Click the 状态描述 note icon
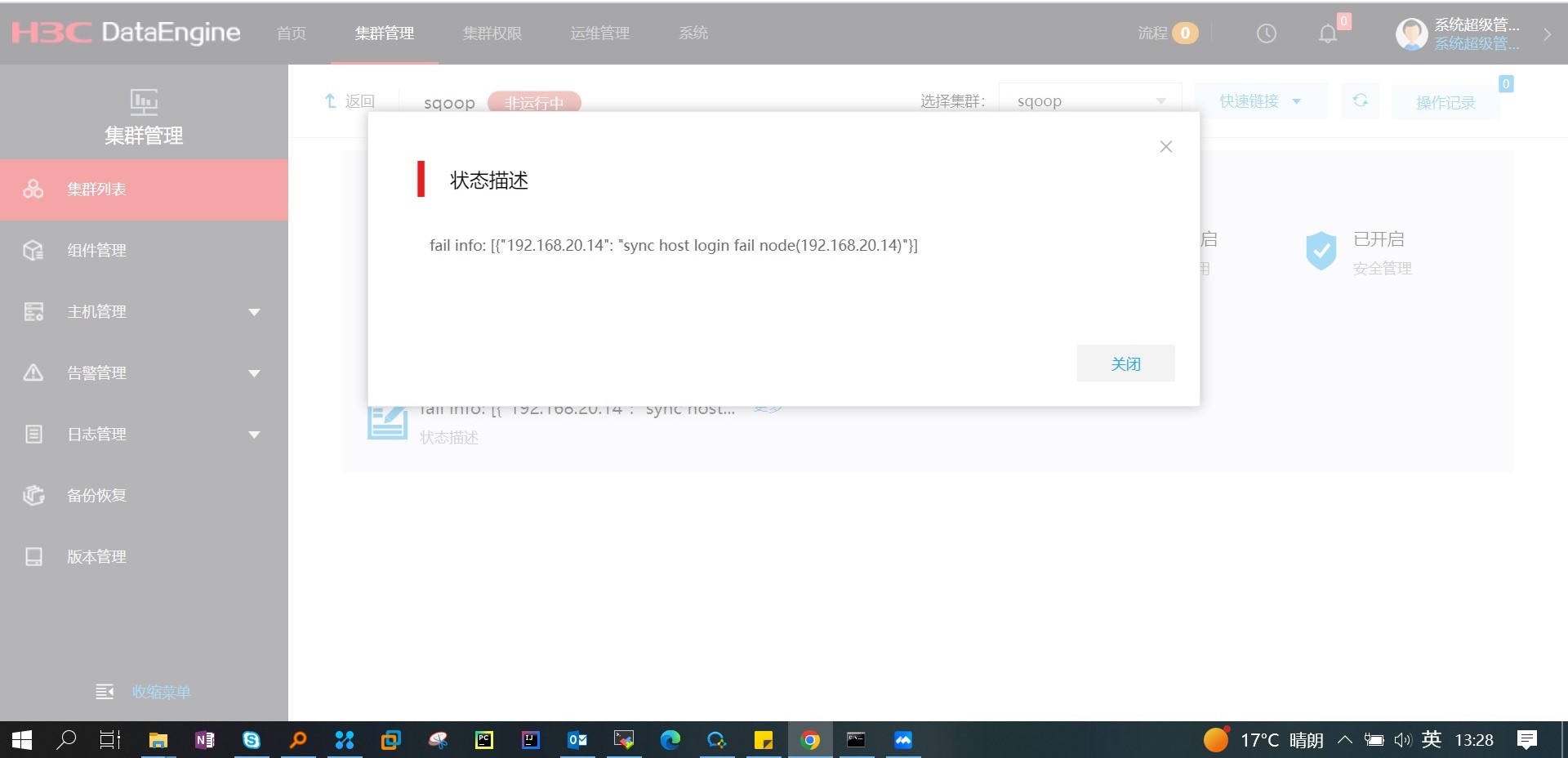 click(x=387, y=421)
